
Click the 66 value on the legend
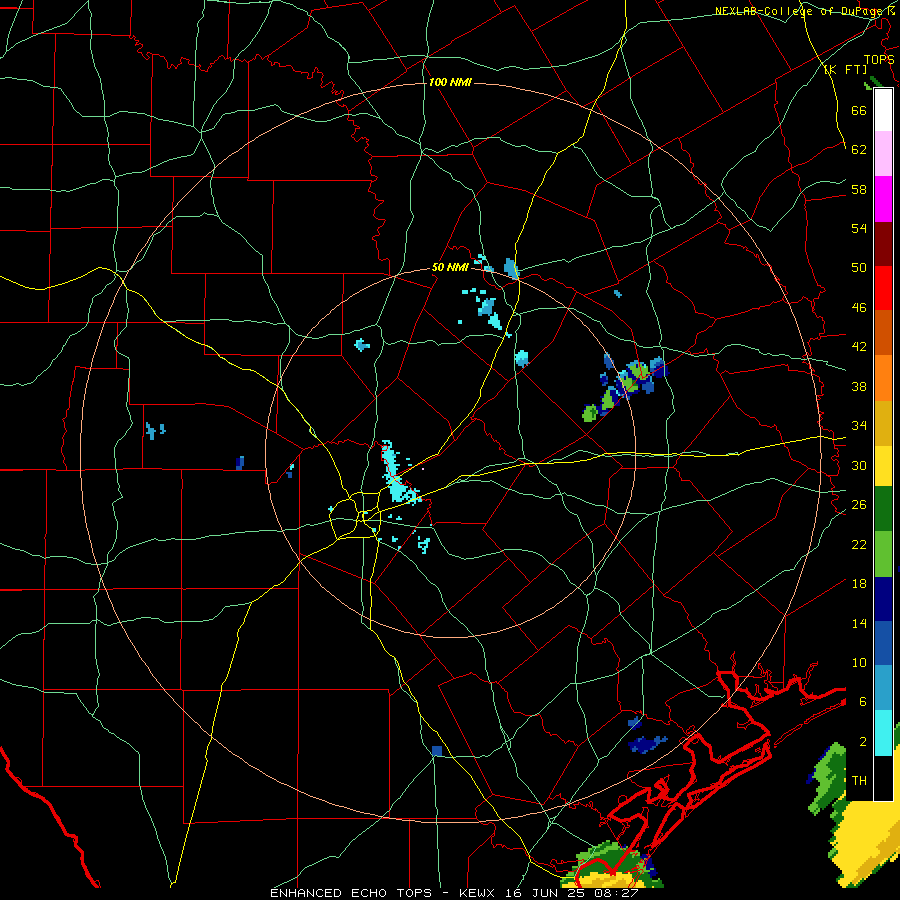tap(859, 110)
